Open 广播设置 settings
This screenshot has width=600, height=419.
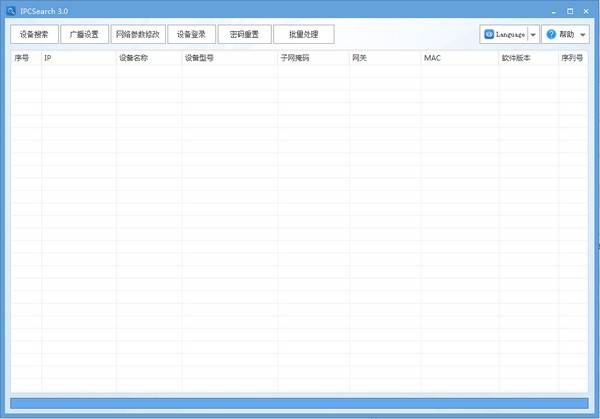click(84, 34)
